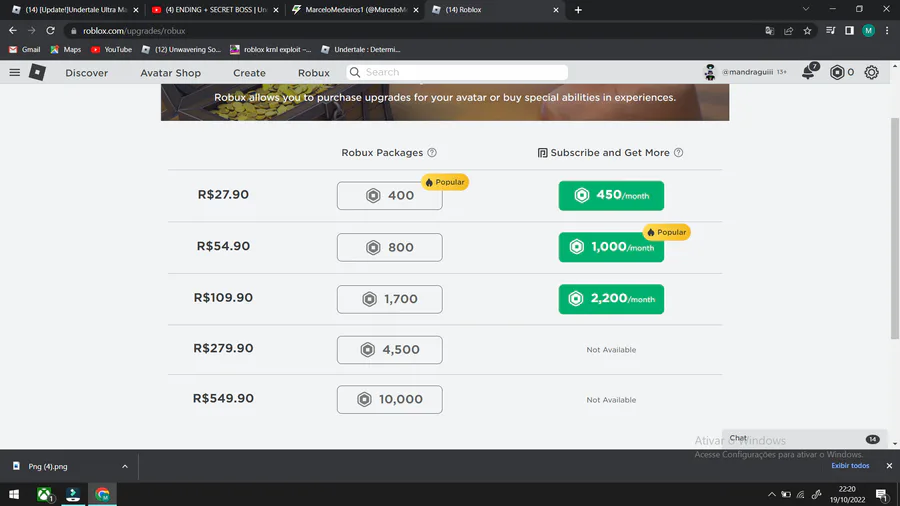Click the share page icon in address bar
Screen dimensions: 900x506
pyautogui.click(x=789, y=30)
